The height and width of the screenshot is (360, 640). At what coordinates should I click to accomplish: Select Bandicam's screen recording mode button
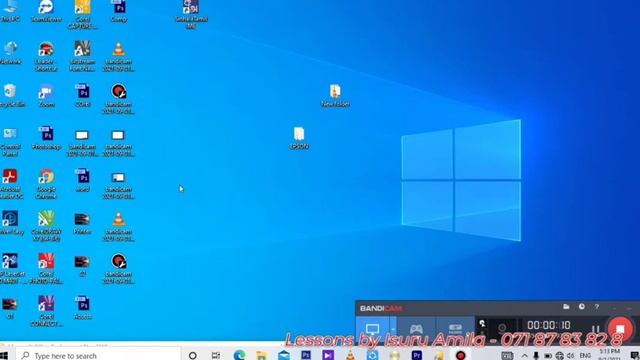(372, 329)
